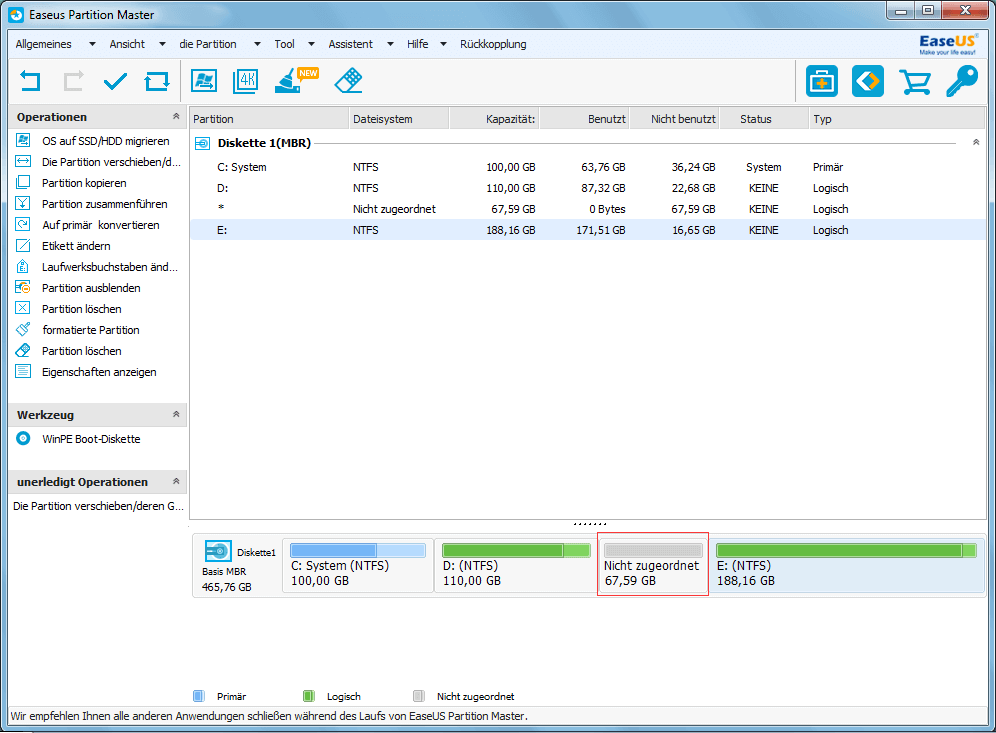Image resolution: width=996 pixels, height=733 pixels.
Task: Apply pending operations with the checkmark icon
Action: [x=115, y=81]
